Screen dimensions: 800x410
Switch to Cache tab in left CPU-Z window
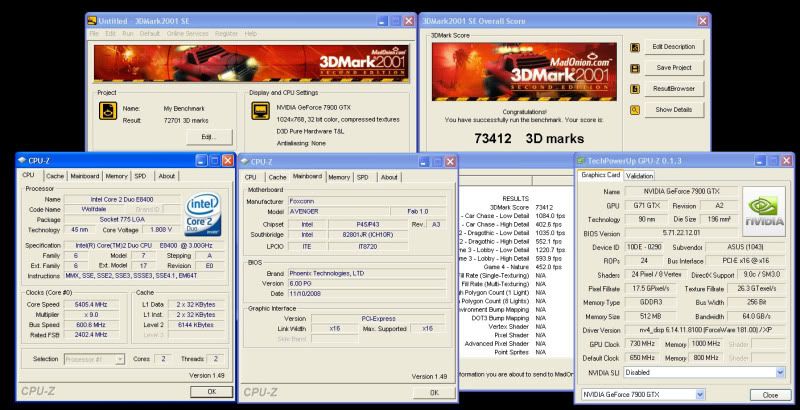tap(55, 176)
